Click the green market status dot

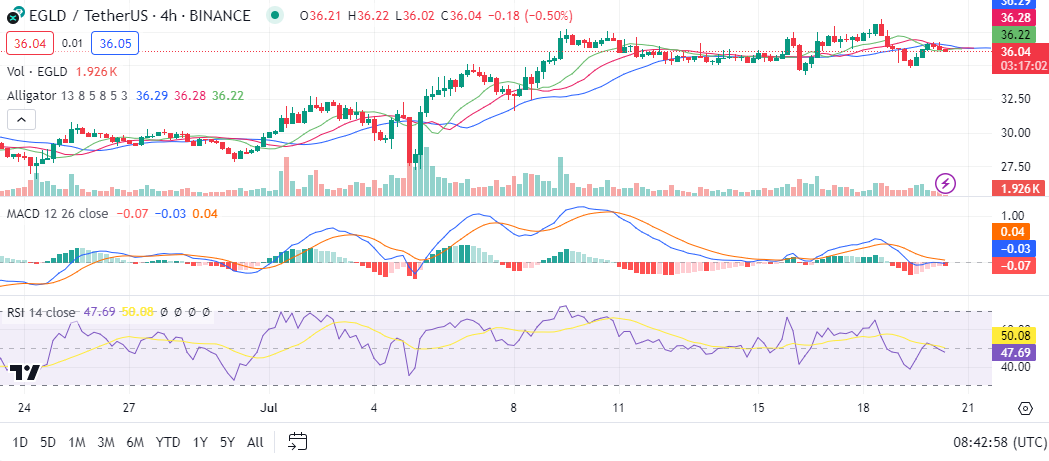274,15
